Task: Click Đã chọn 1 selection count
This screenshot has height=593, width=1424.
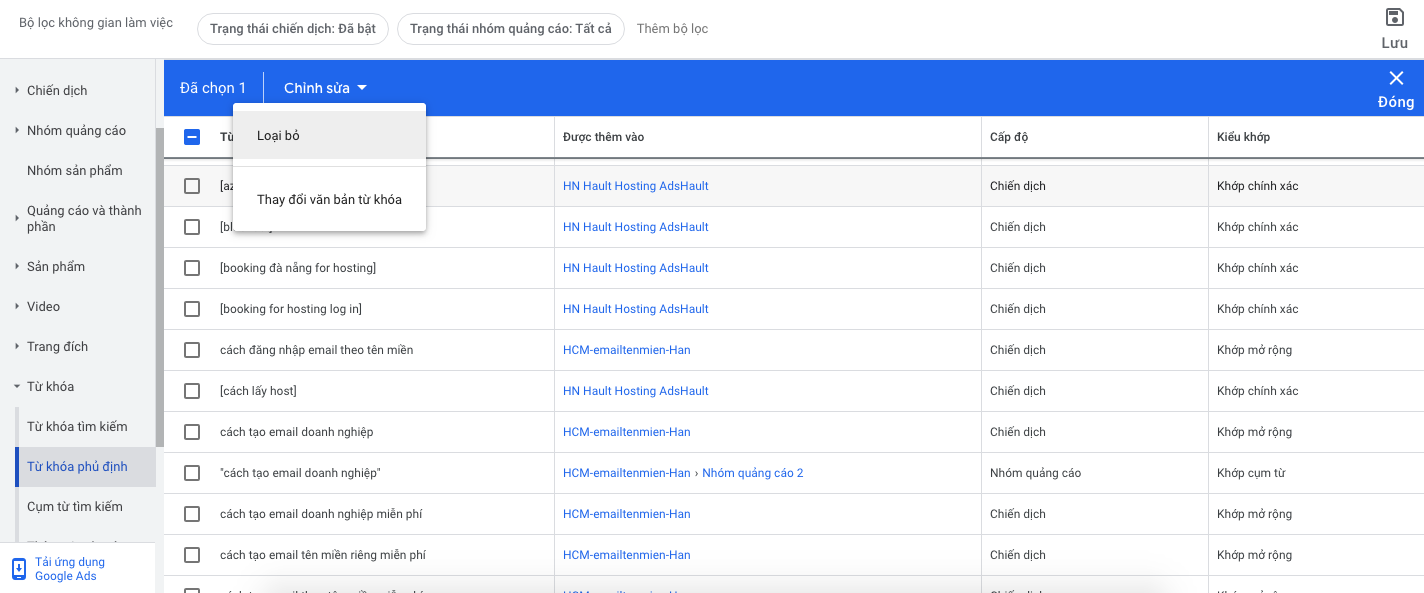Action: pyautogui.click(x=213, y=88)
